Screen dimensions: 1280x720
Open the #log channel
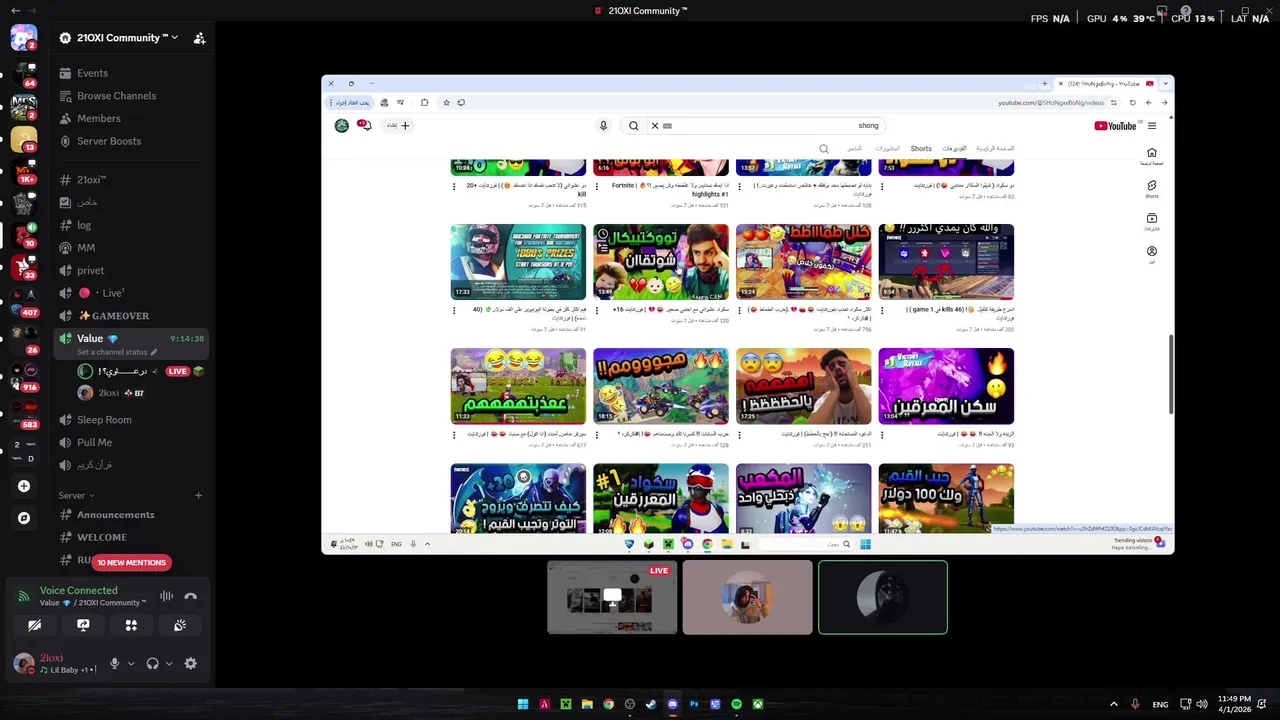click(131, 225)
